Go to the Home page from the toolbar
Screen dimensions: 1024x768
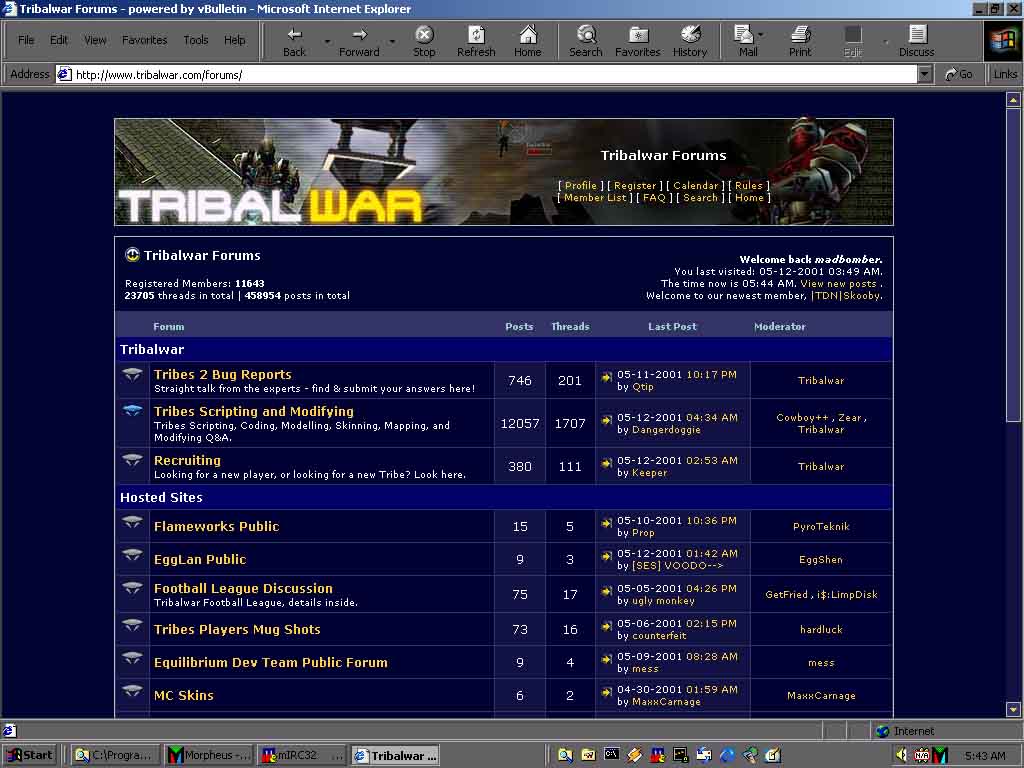[528, 42]
